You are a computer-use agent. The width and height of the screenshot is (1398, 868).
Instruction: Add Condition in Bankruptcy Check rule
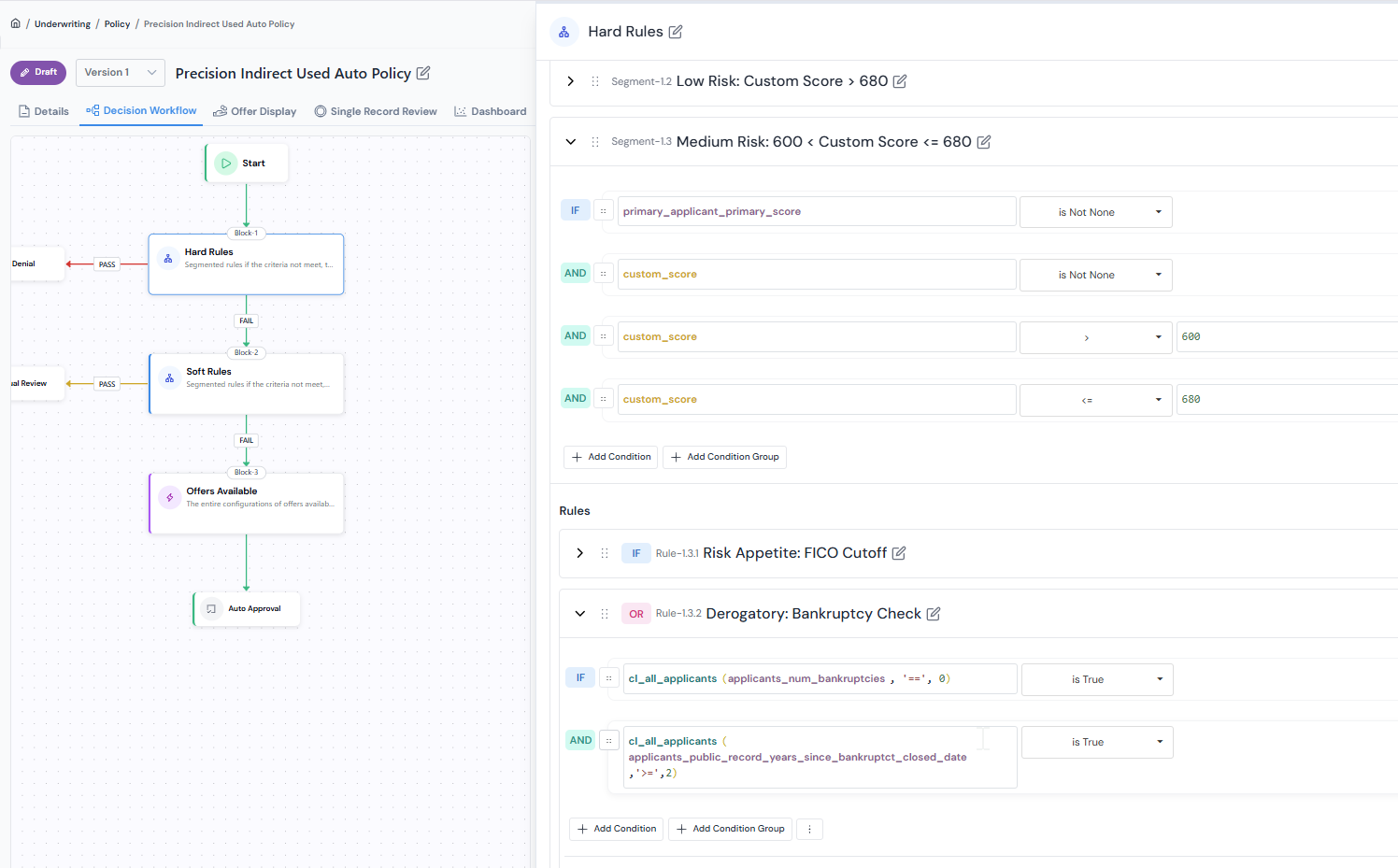pos(617,829)
